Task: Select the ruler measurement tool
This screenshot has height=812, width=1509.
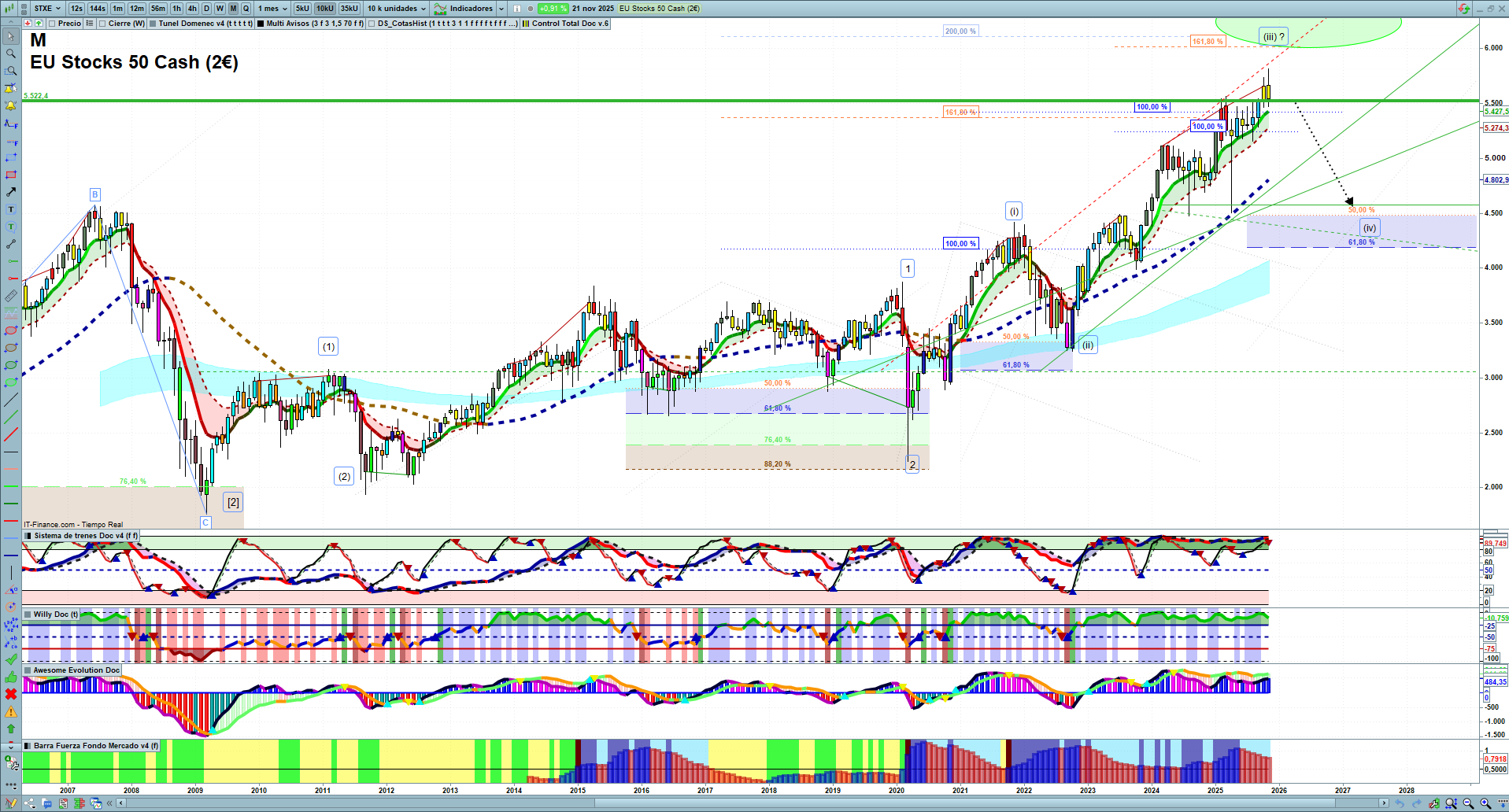Action: point(11,296)
